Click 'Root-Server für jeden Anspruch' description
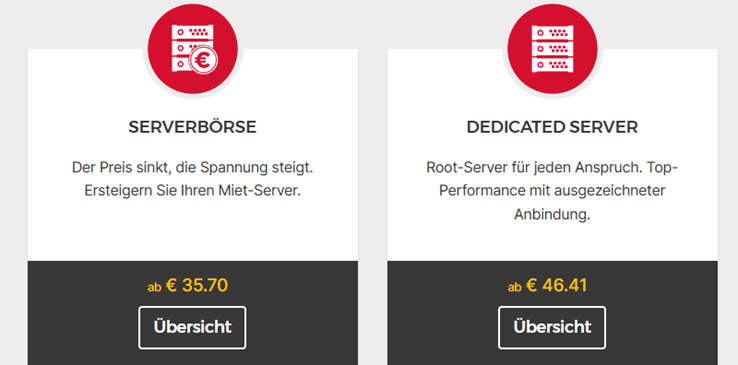The image size is (738, 365). point(535,167)
